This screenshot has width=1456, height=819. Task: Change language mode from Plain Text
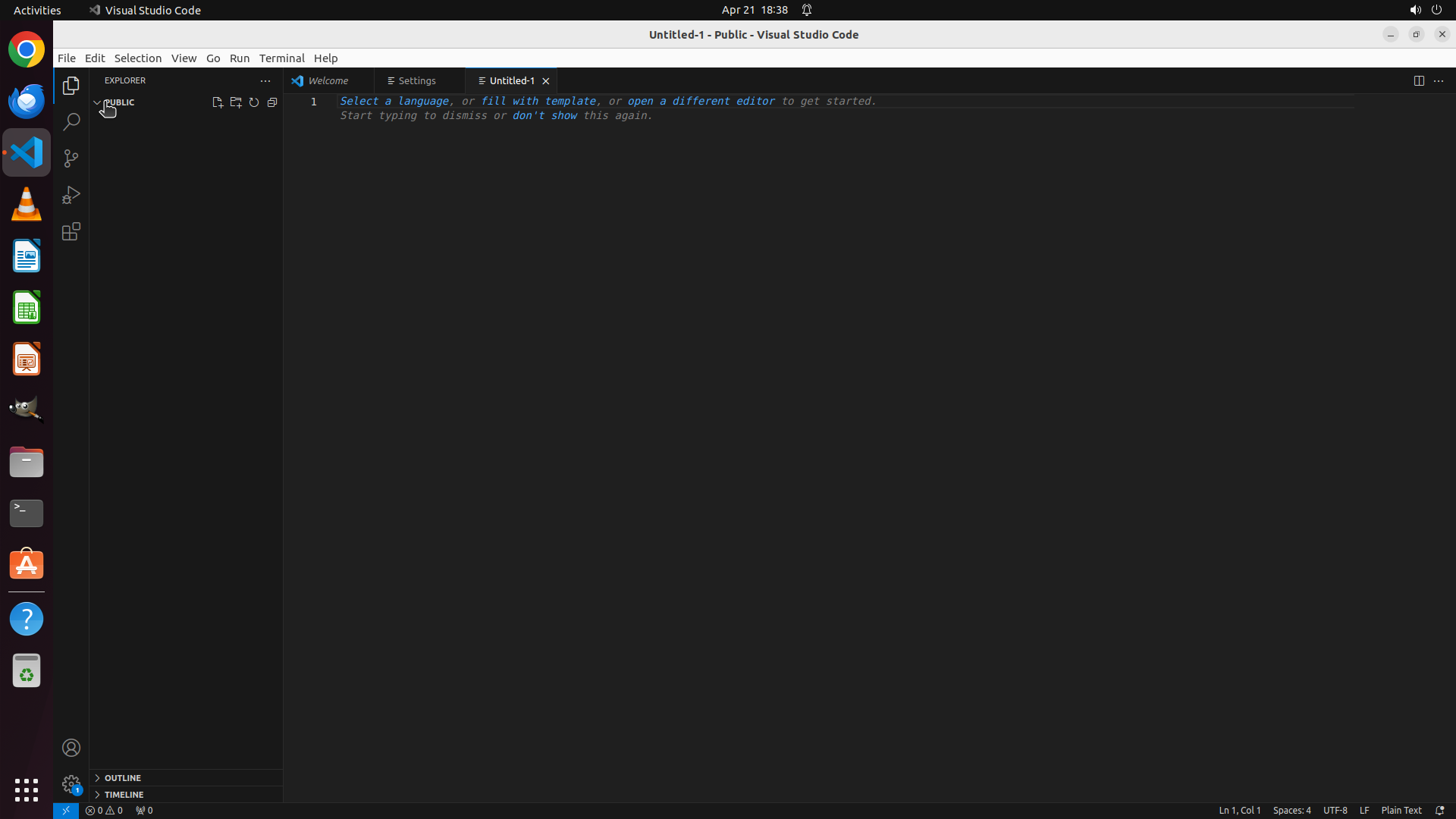coord(1401,810)
